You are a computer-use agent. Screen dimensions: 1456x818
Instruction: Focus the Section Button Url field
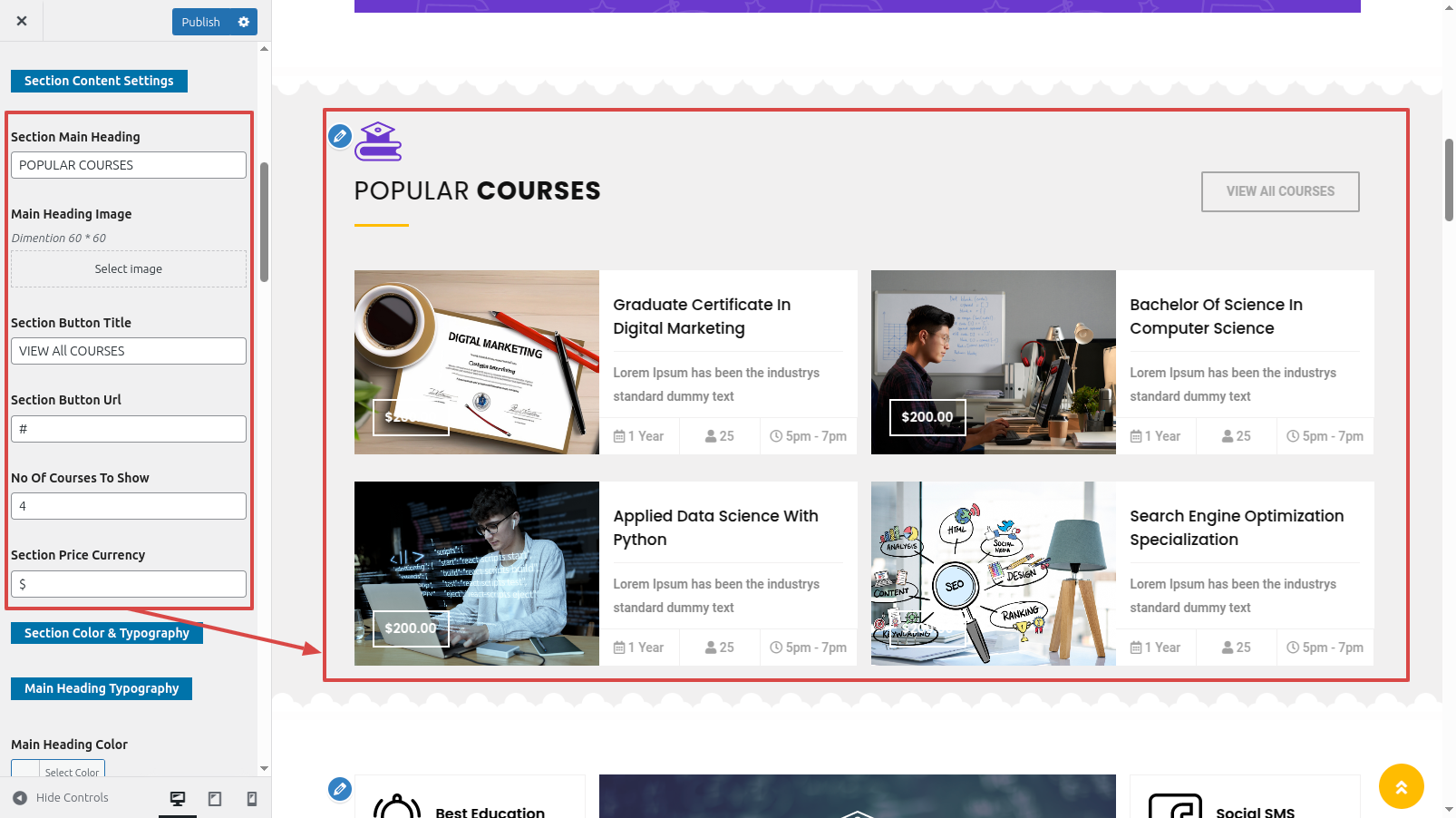coord(129,429)
